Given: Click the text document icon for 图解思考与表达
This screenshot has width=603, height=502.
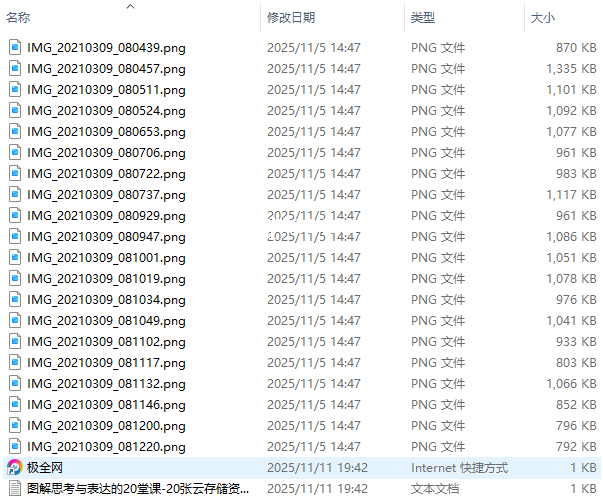Looking at the screenshot, I should point(15,489).
